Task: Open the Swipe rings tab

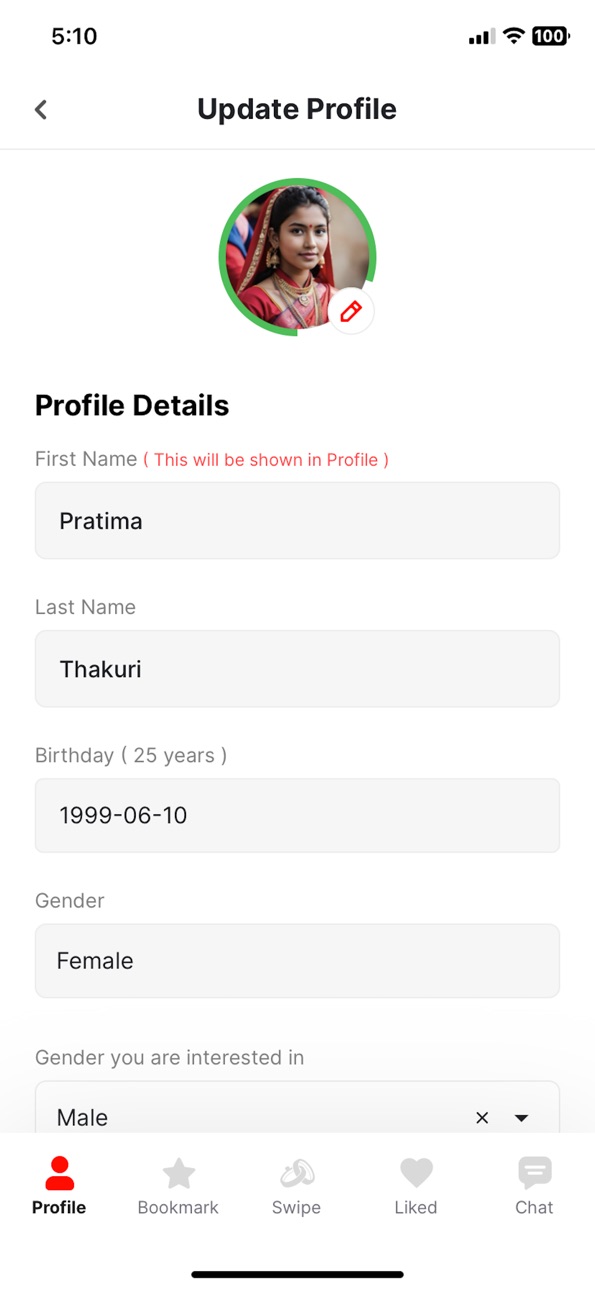Action: click(296, 1187)
